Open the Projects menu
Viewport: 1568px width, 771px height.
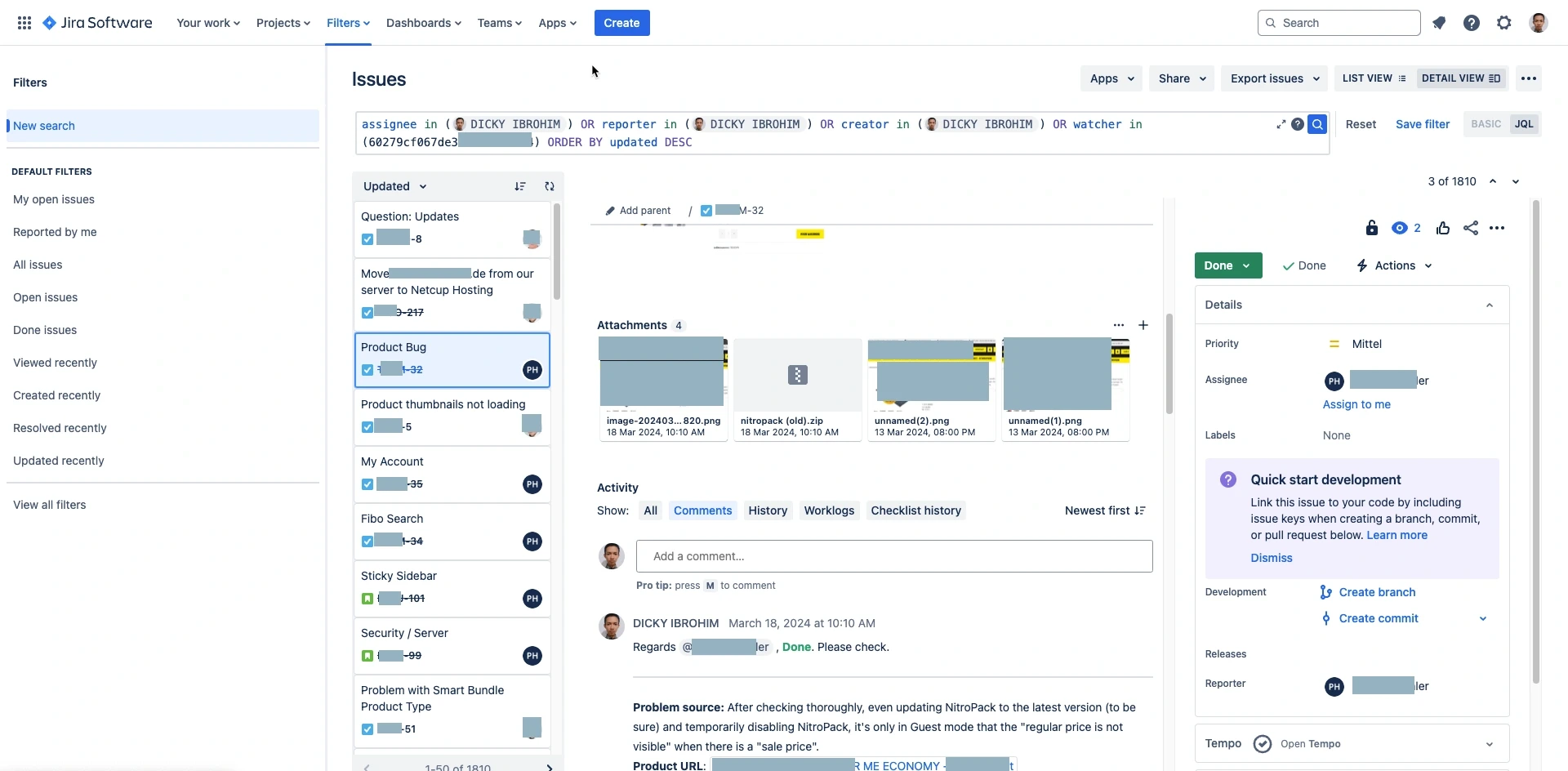[283, 23]
